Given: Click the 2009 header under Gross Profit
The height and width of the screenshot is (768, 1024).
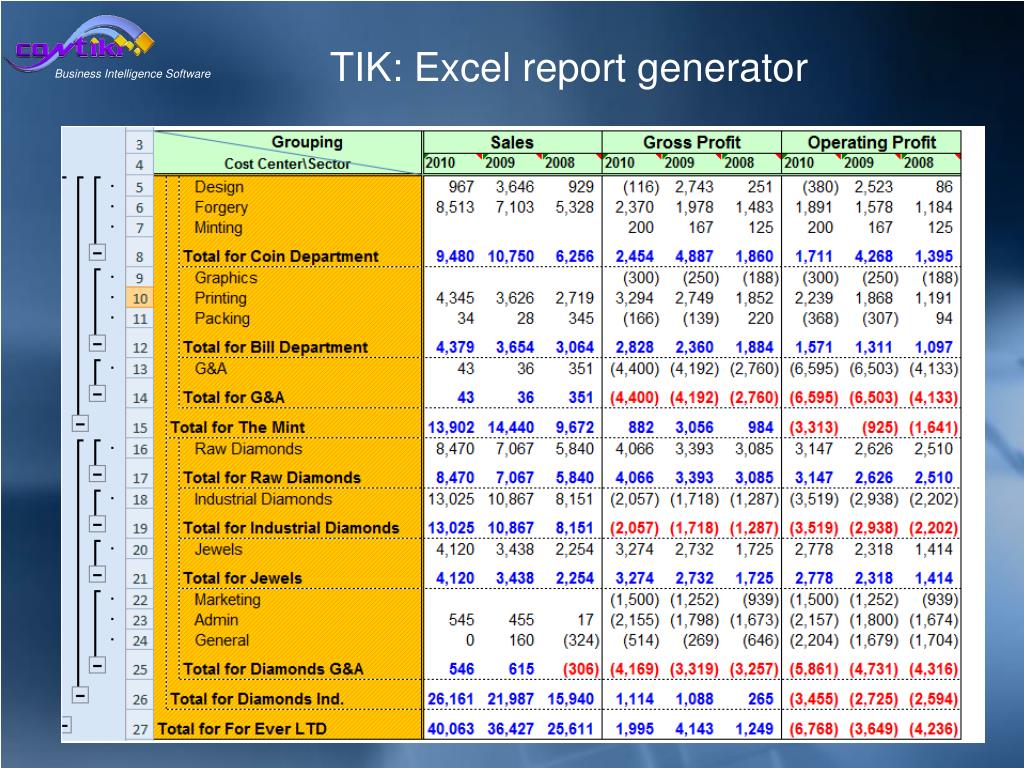Looking at the screenshot, I should (692, 163).
